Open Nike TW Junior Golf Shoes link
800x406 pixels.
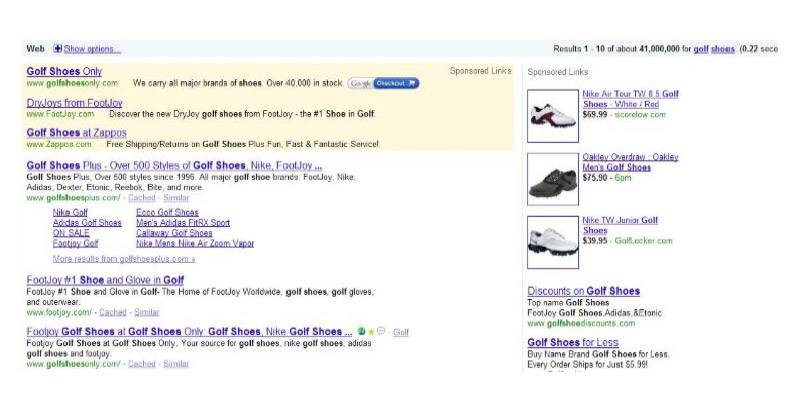620,225
